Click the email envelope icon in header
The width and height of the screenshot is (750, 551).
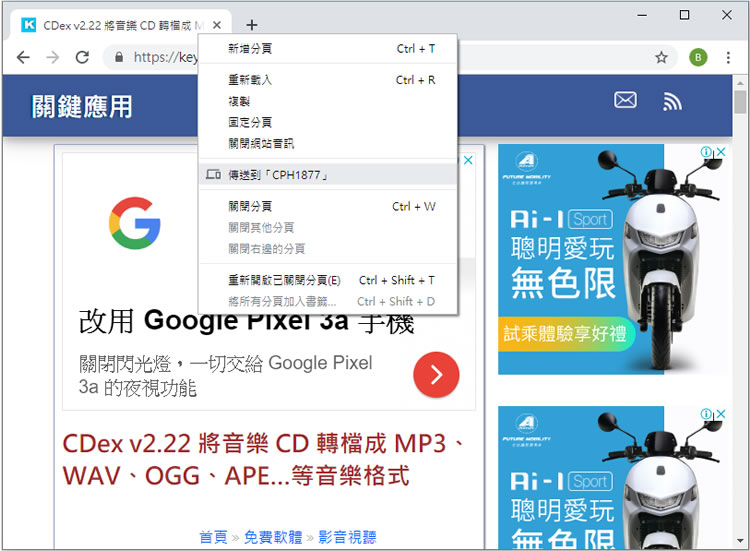coord(625,100)
